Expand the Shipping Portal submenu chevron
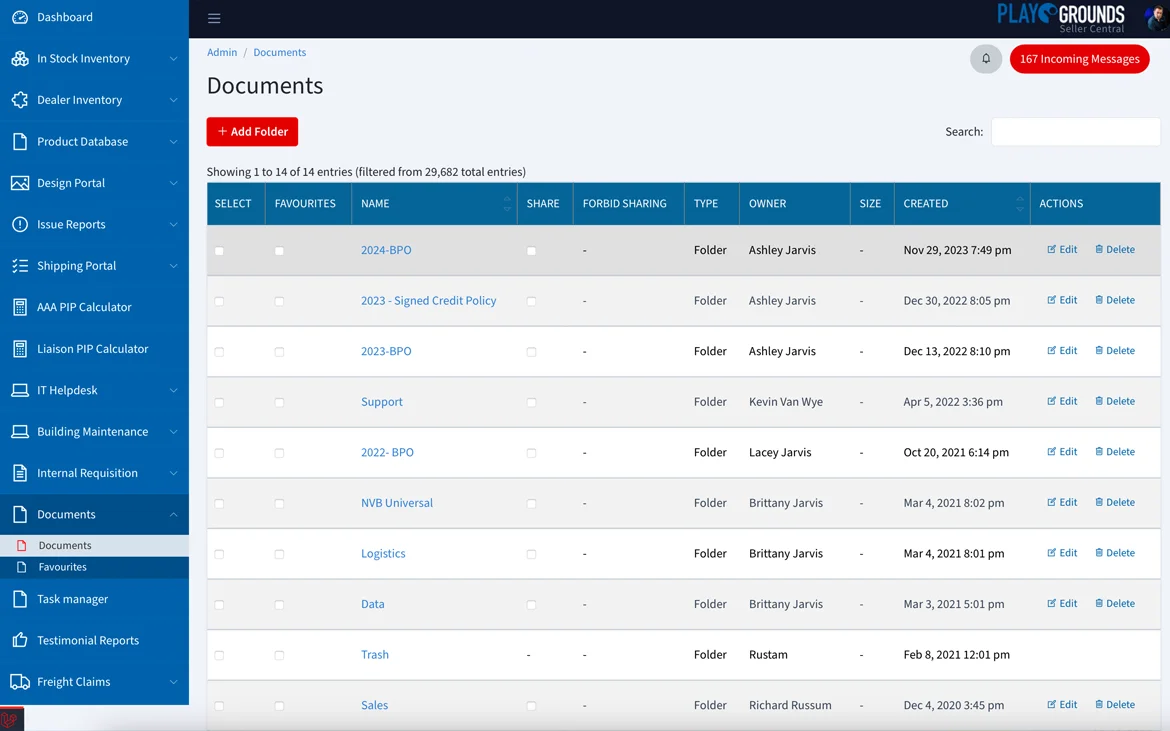This screenshot has height=731, width=1170. 173,266
